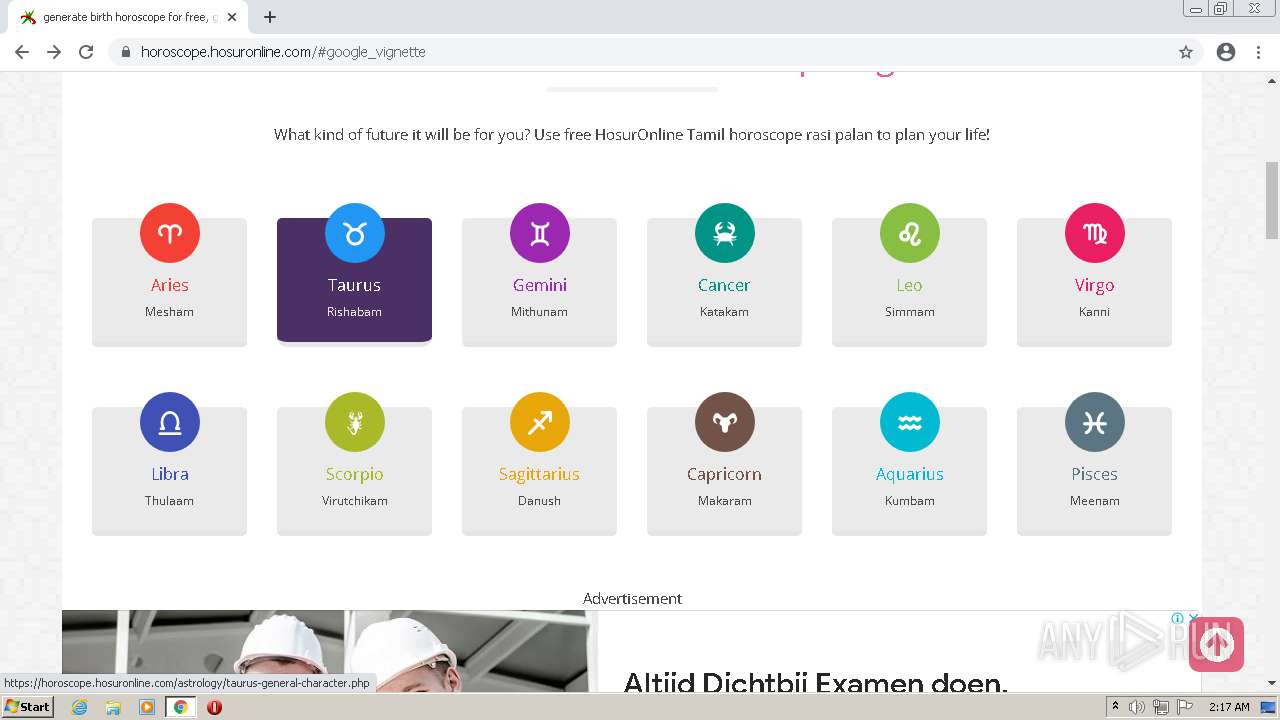
Task: Click the Virutchikam text under Scorpio
Action: click(x=354, y=501)
